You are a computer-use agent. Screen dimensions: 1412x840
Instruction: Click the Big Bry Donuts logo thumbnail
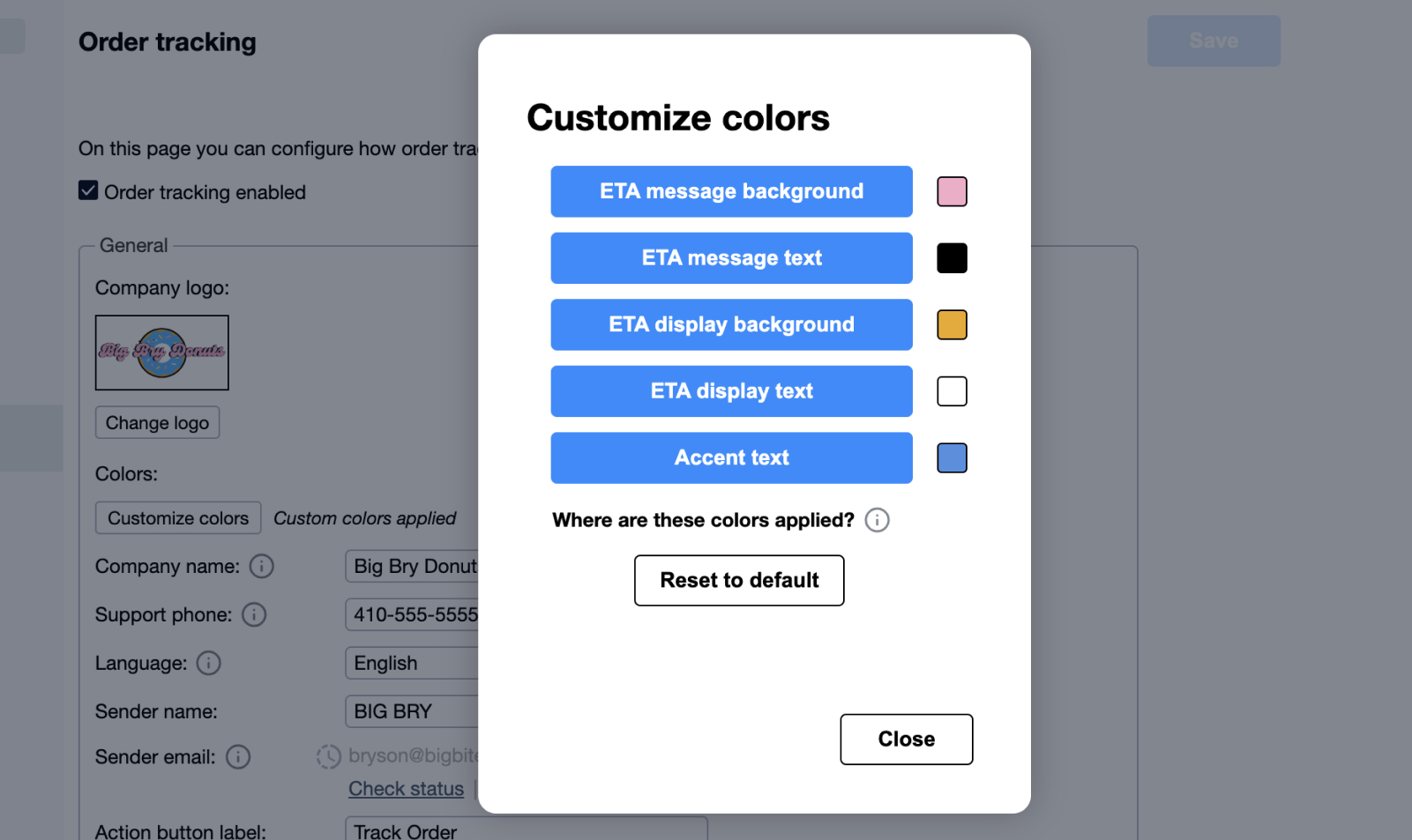coord(161,353)
